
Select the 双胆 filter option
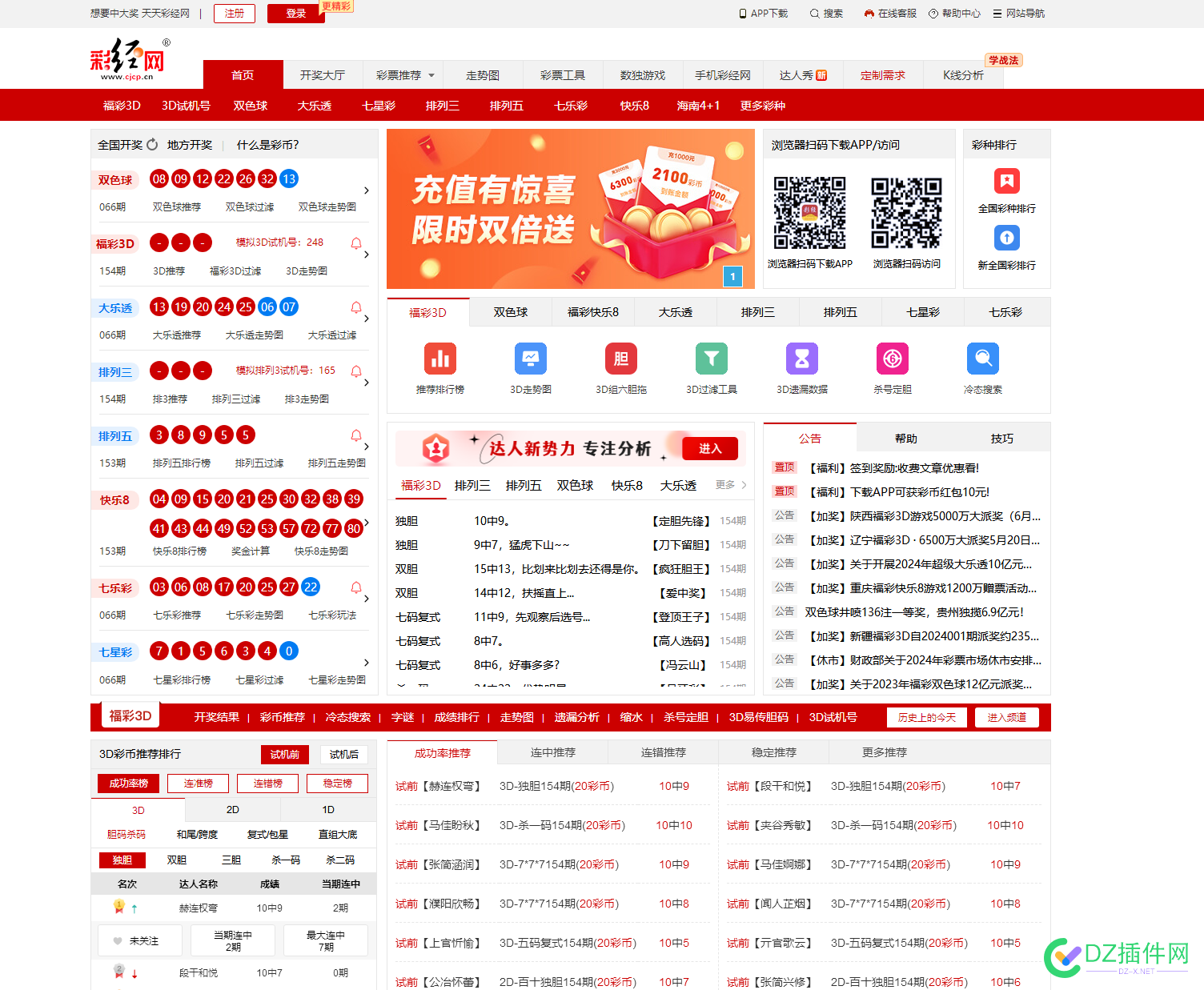pos(177,860)
